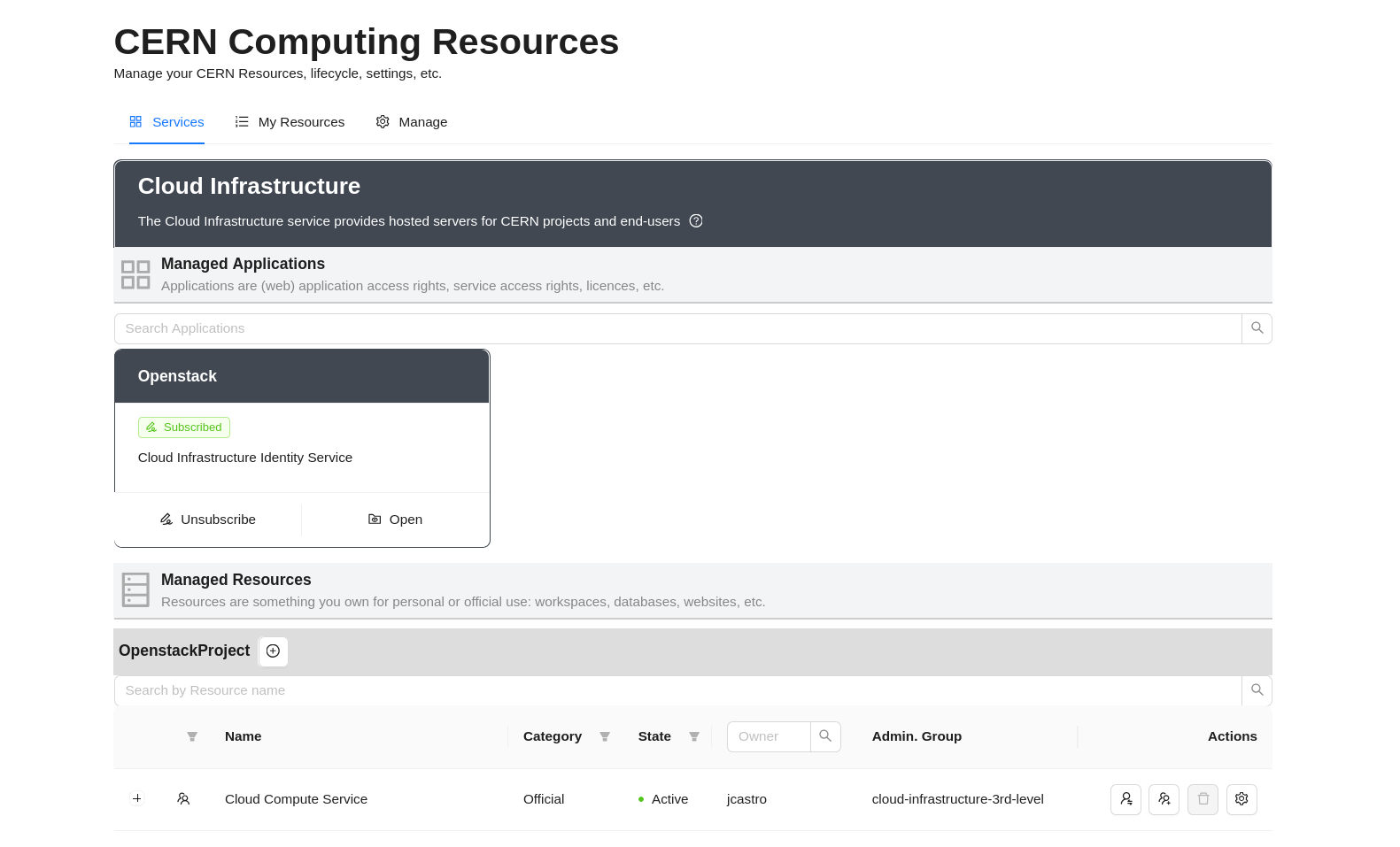The height and width of the screenshot is (847, 1400).
Task: Unsubscribe from the Openstack application
Action: [x=208, y=520]
